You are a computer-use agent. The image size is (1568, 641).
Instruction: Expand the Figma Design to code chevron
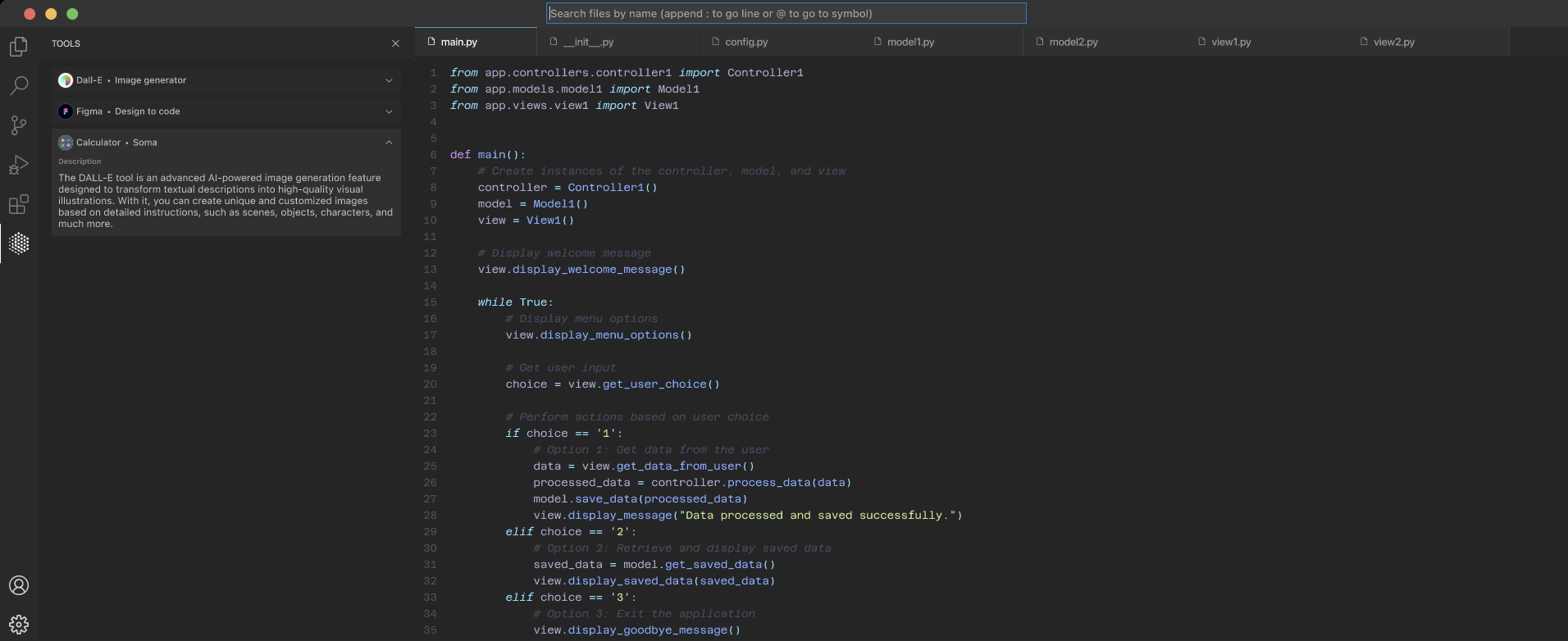[x=389, y=111]
